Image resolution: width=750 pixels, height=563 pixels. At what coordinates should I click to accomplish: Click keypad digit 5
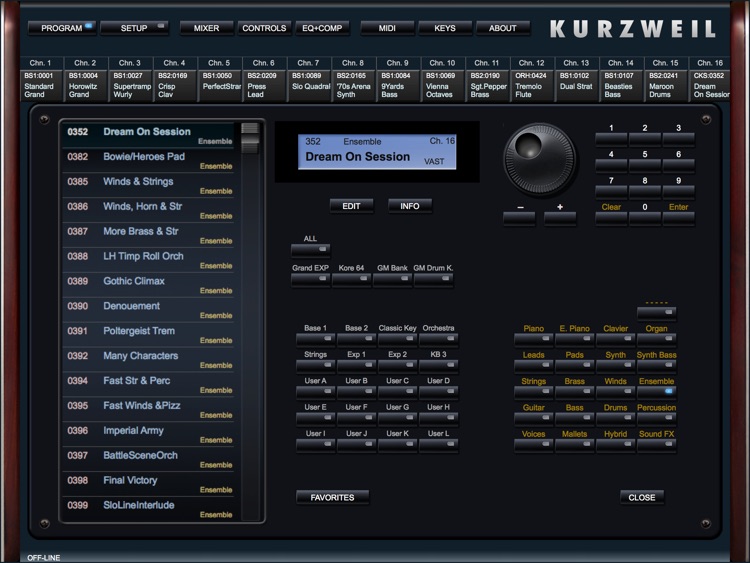tap(645, 166)
